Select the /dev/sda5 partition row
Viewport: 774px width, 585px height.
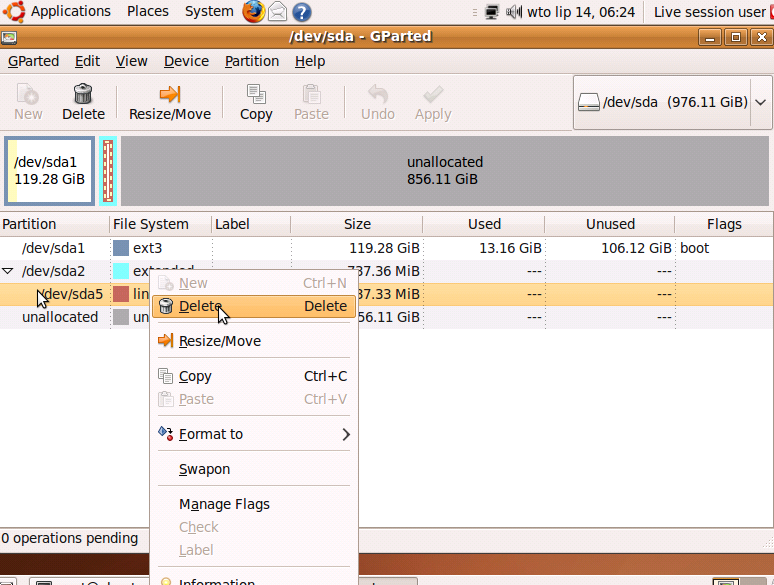[x=387, y=294]
